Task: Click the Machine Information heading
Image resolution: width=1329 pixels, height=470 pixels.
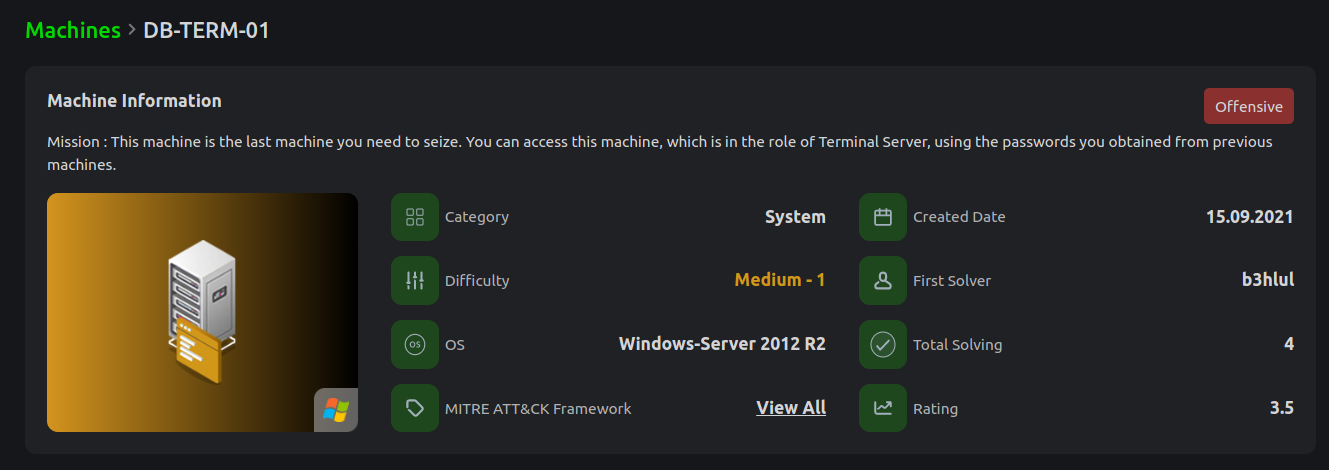Action: coord(134,101)
